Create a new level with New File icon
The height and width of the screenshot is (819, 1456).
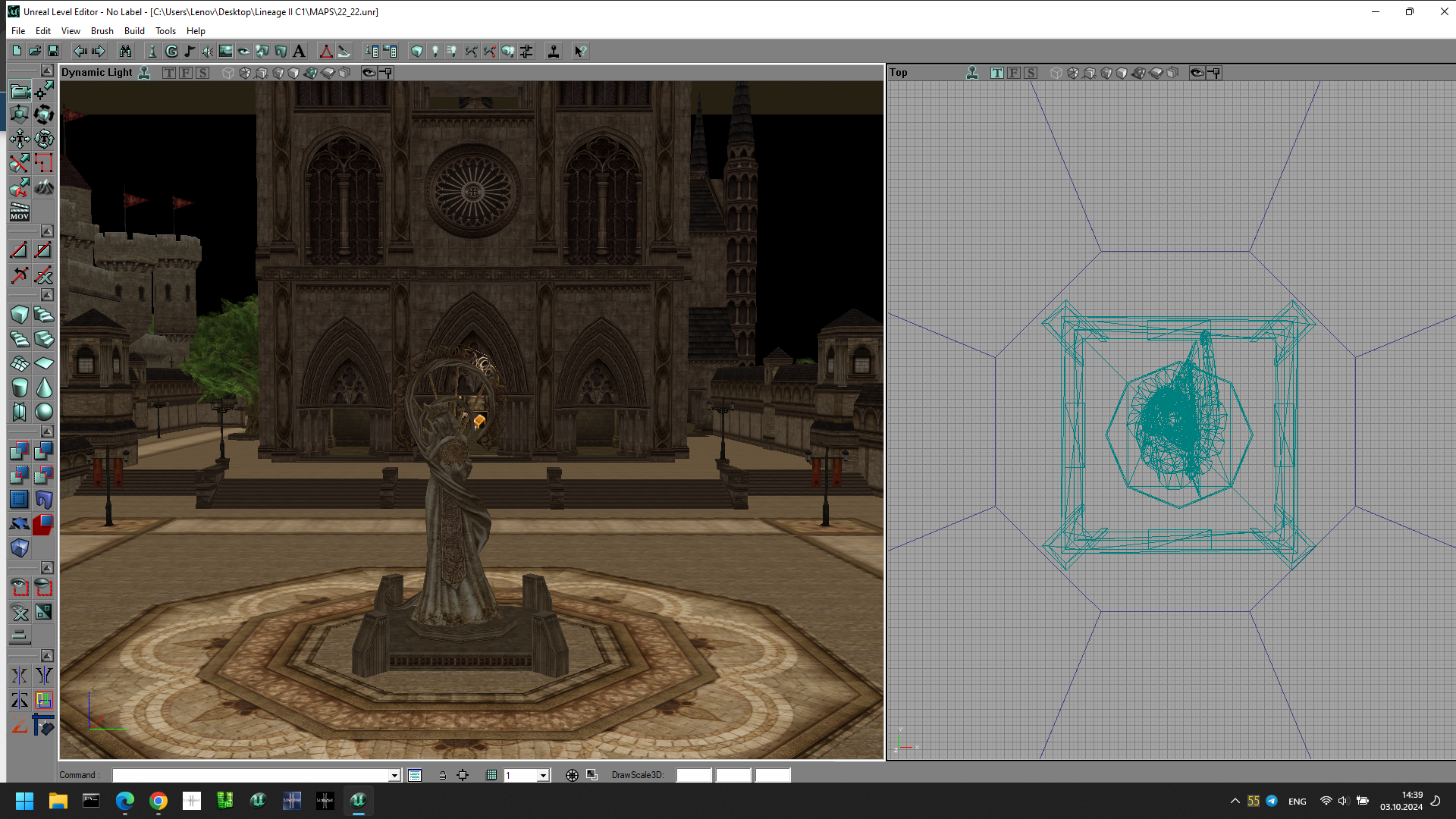(x=17, y=51)
